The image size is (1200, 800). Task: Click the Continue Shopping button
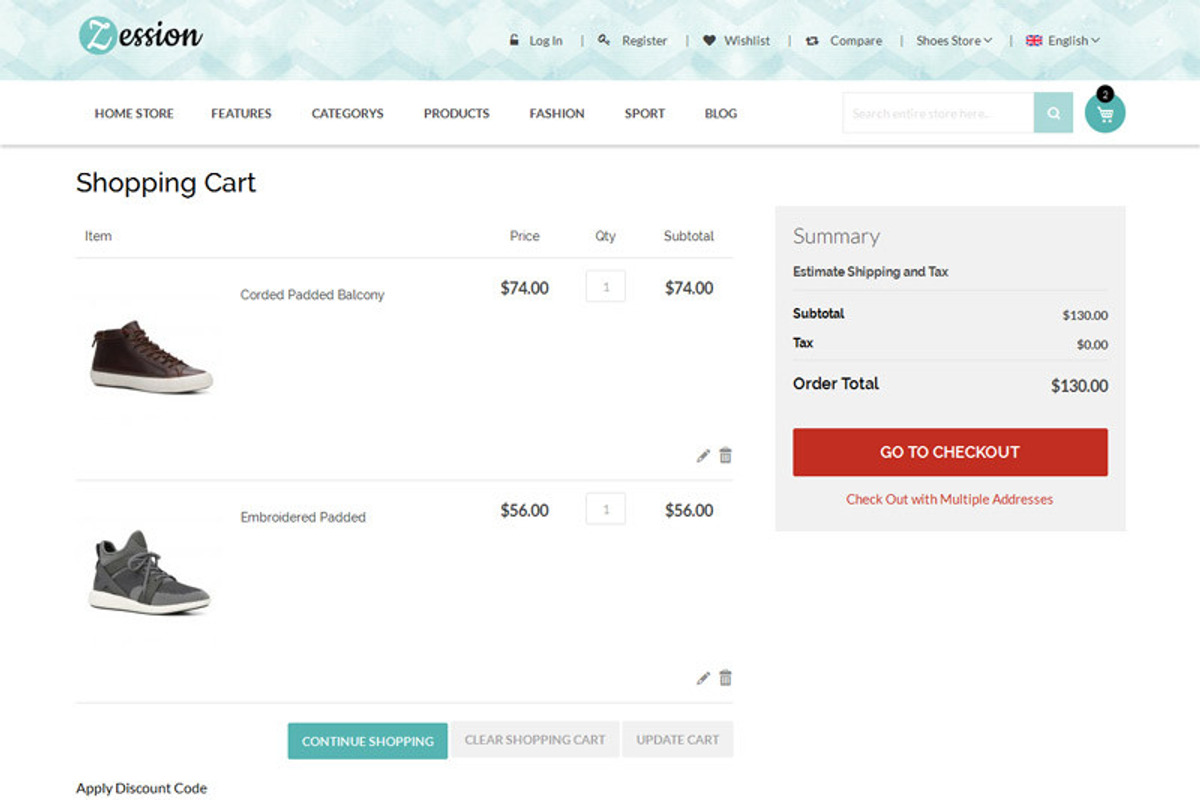point(368,741)
